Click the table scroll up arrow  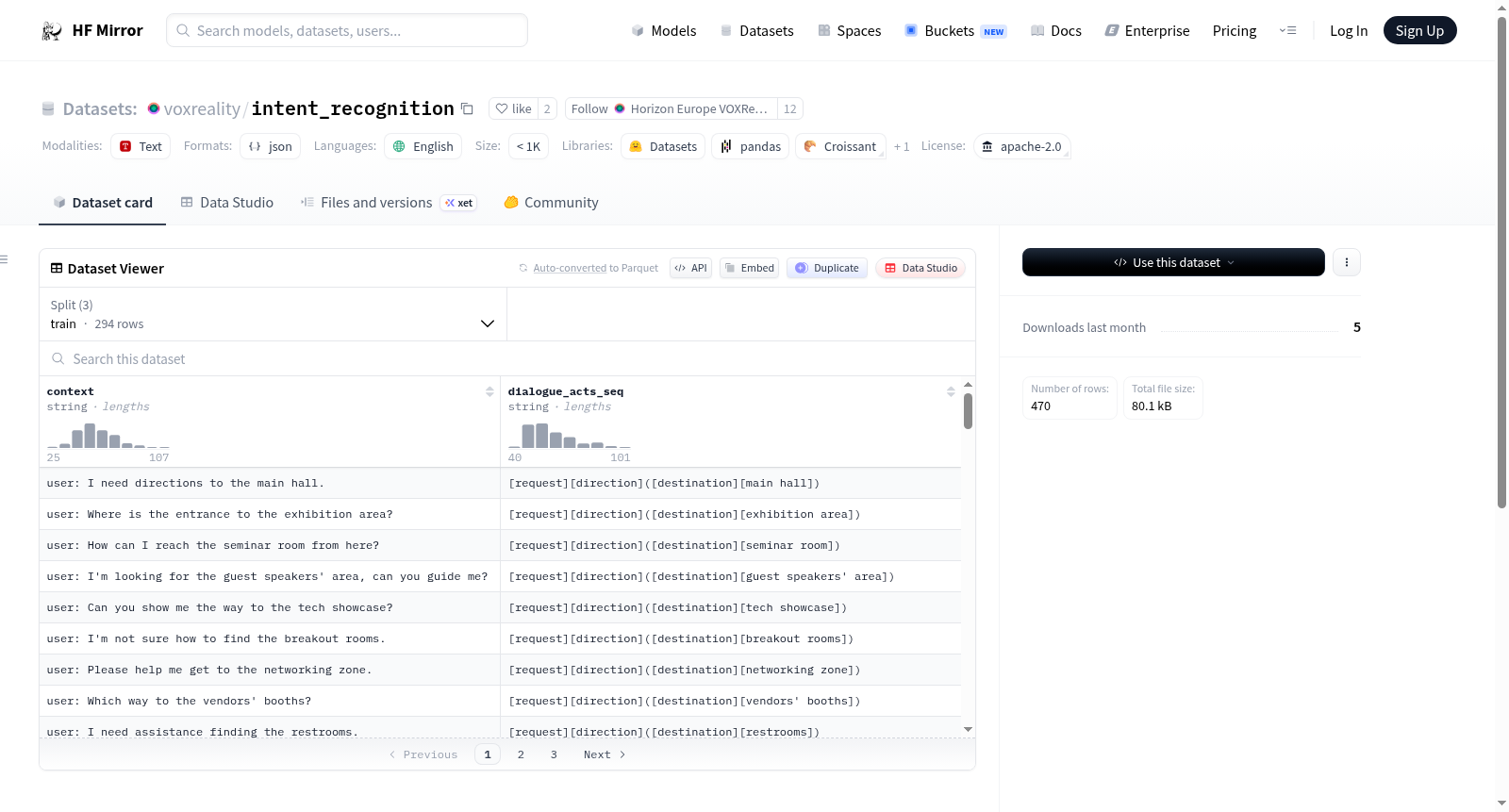click(x=968, y=385)
